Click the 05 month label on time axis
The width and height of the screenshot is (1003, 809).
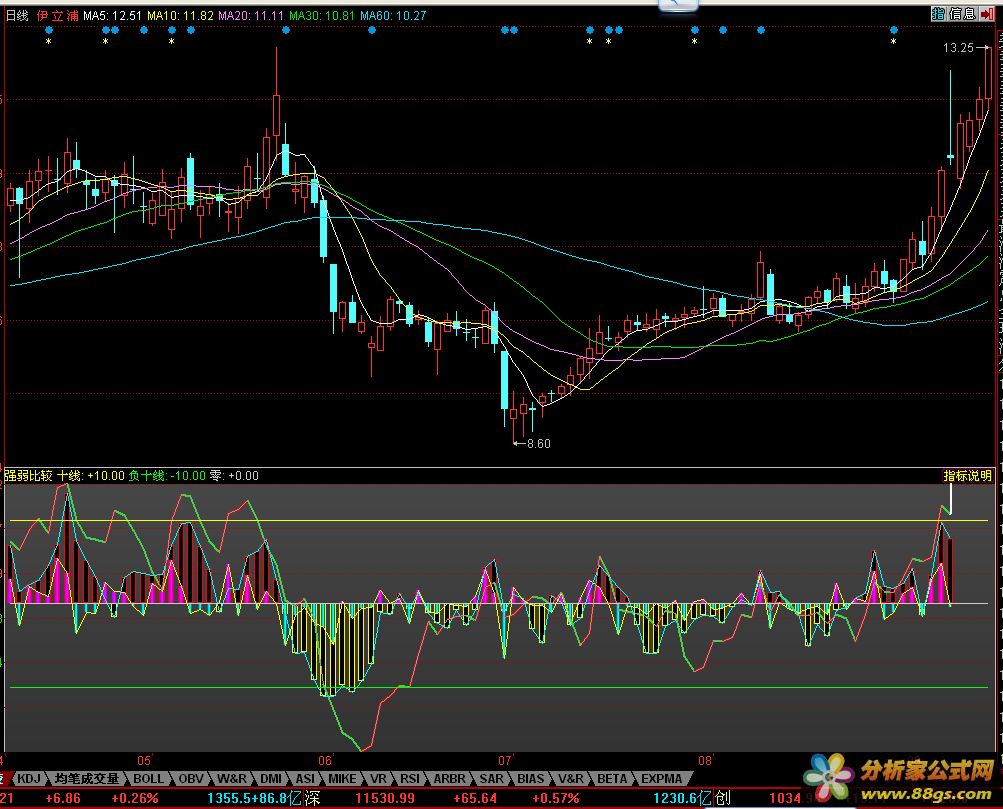pos(144,760)
